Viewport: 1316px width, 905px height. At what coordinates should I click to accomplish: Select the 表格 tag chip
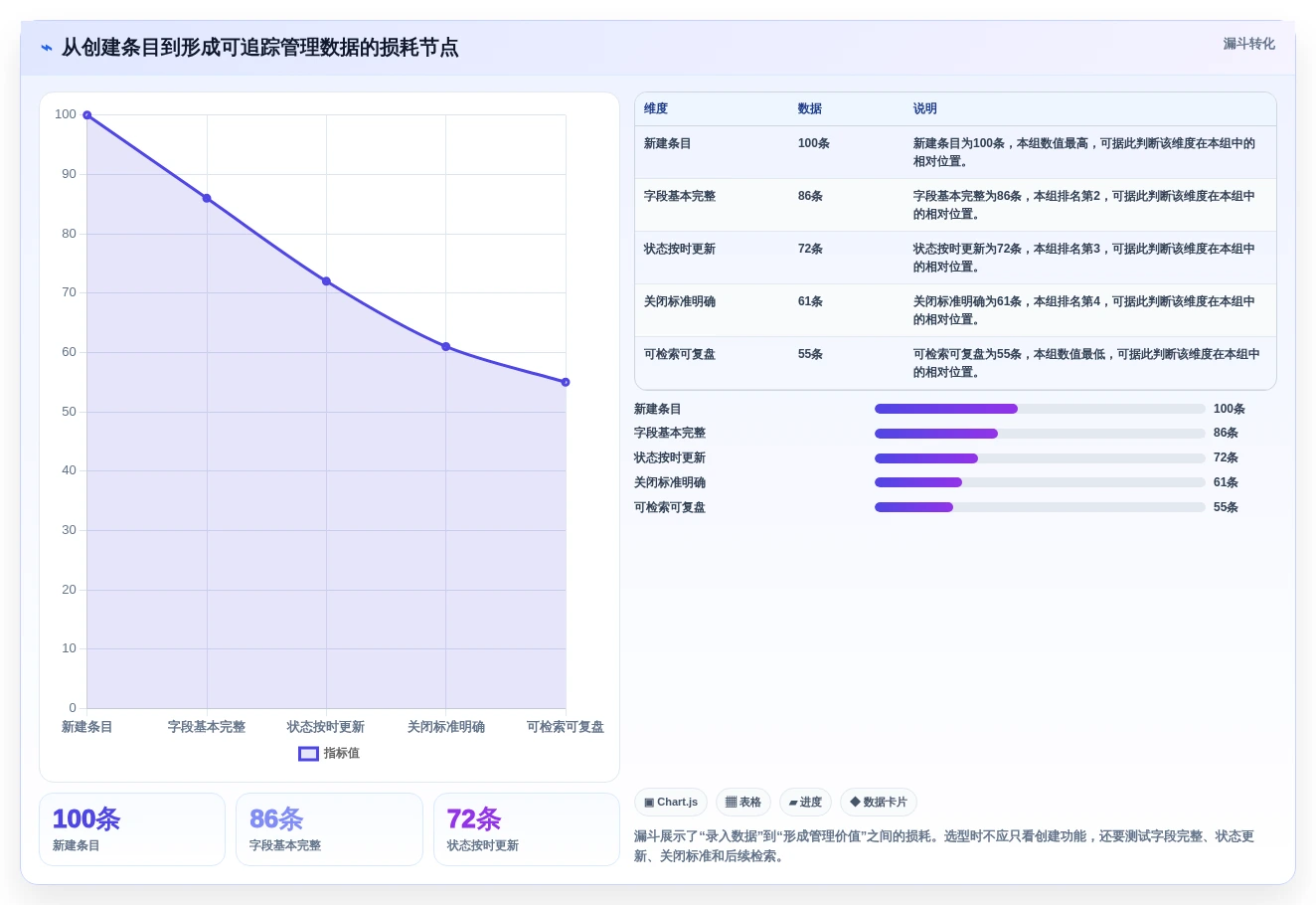click(x=743, y=803)
